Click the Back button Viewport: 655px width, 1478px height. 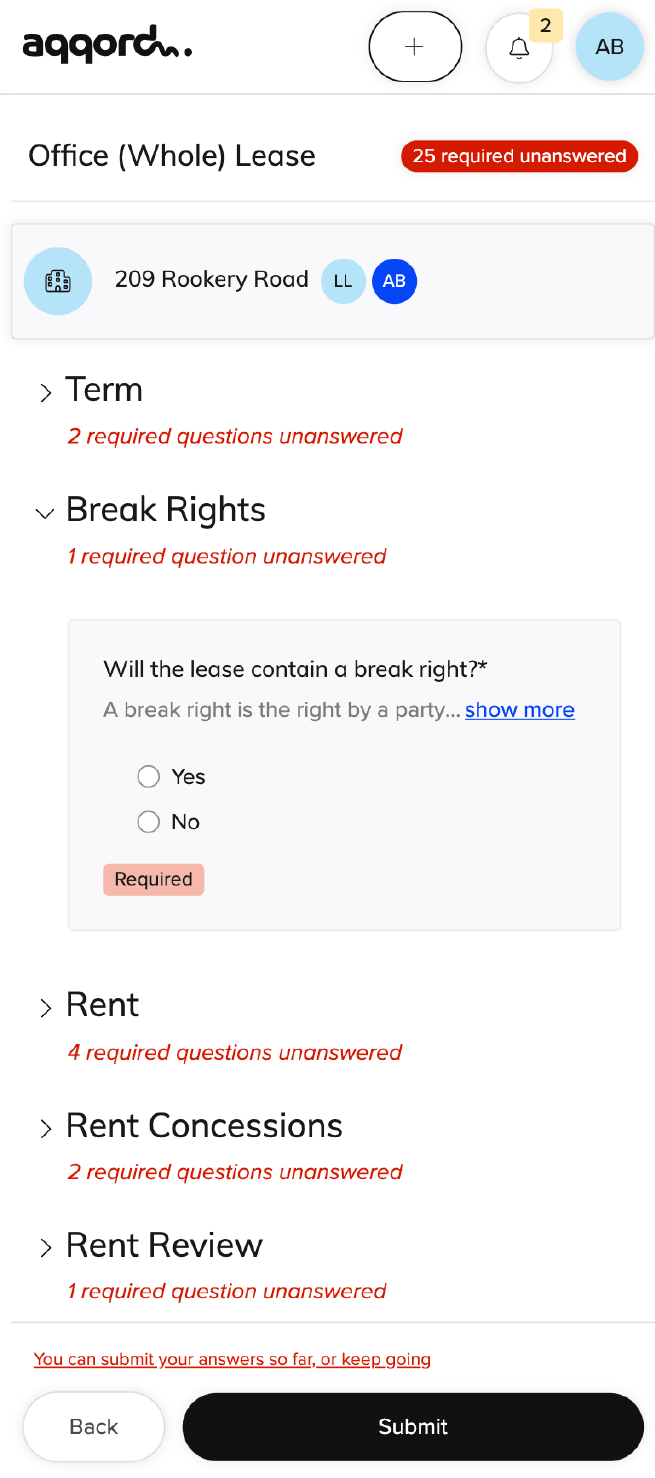(94, 1426)
